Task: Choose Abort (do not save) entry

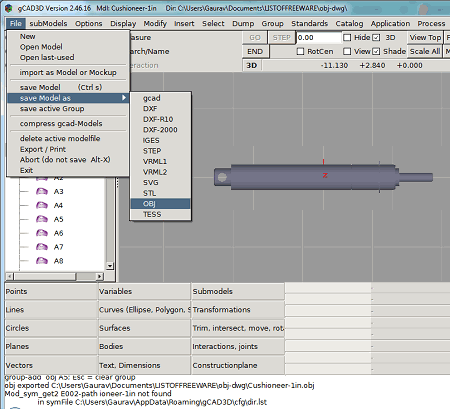Action: (68, 160)
